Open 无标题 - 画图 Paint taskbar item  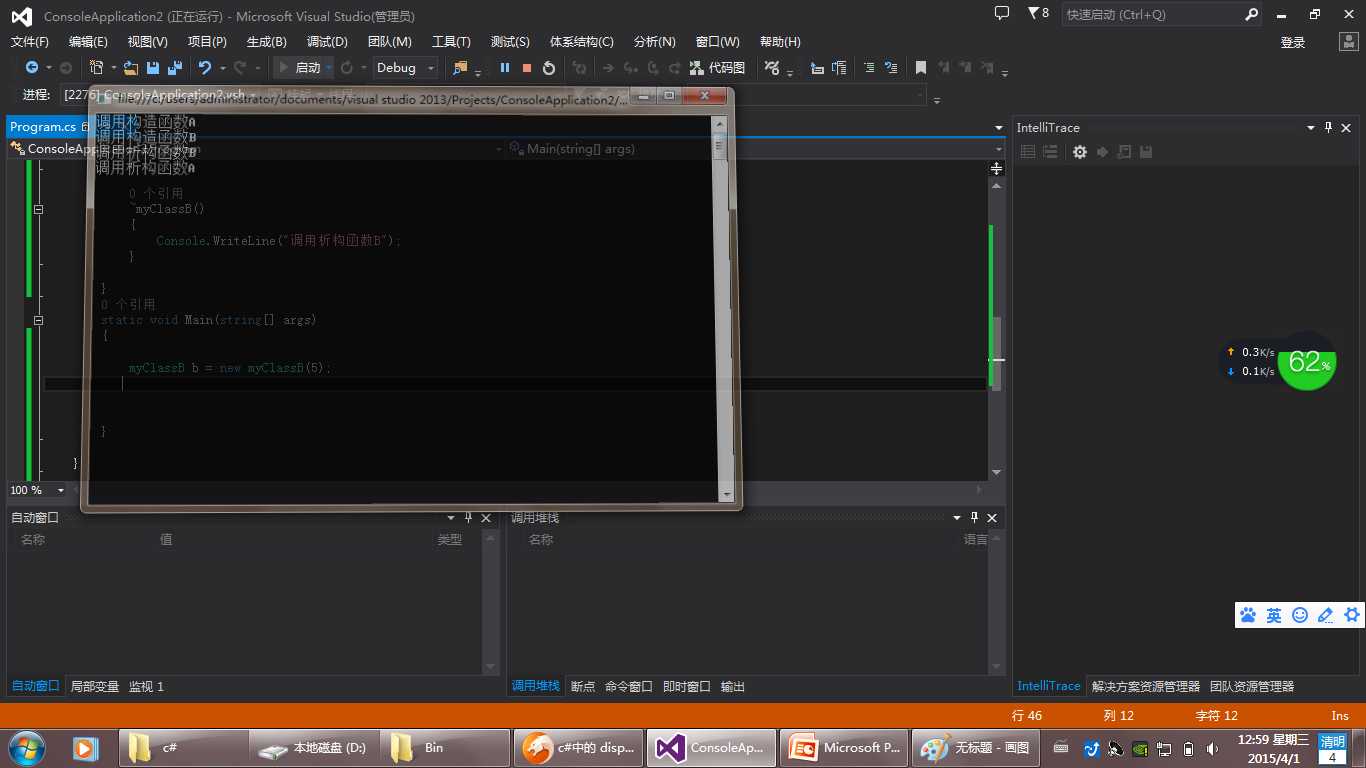point(976,748)
